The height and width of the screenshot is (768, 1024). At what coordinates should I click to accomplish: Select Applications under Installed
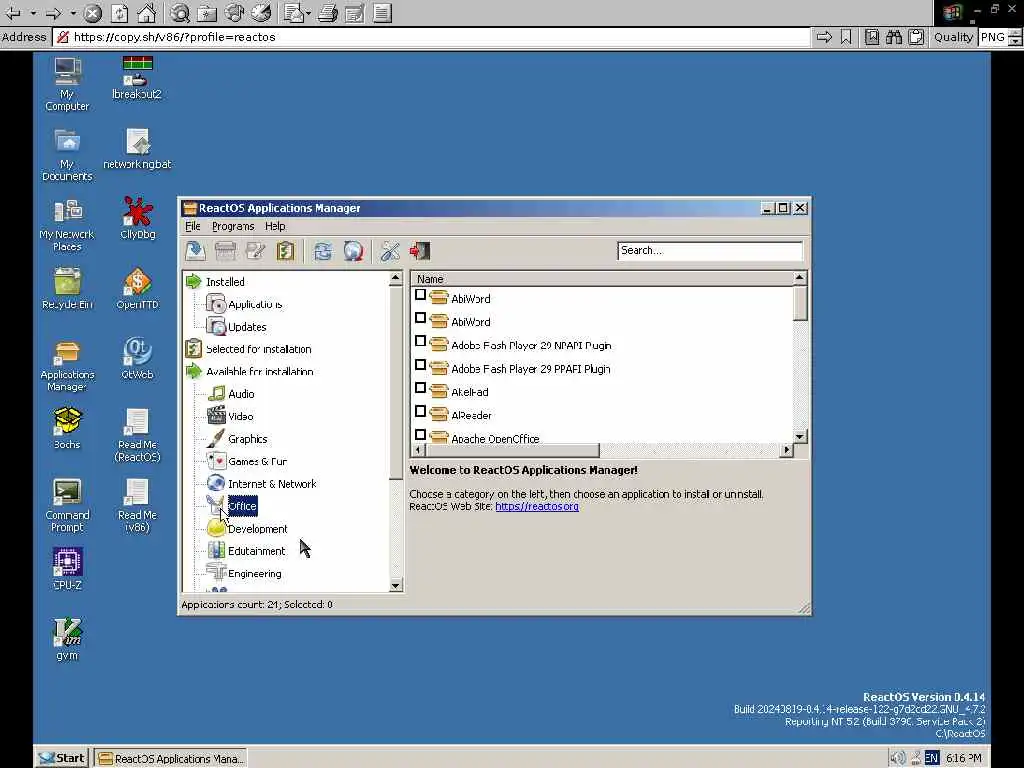pos(255,304)
